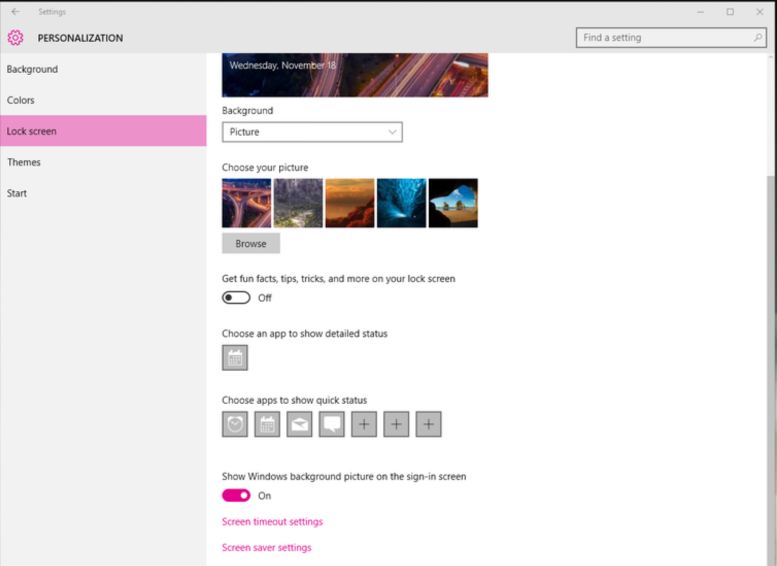Add app in second plus quick status slot
Screen dimensions: 777x566
396,424
